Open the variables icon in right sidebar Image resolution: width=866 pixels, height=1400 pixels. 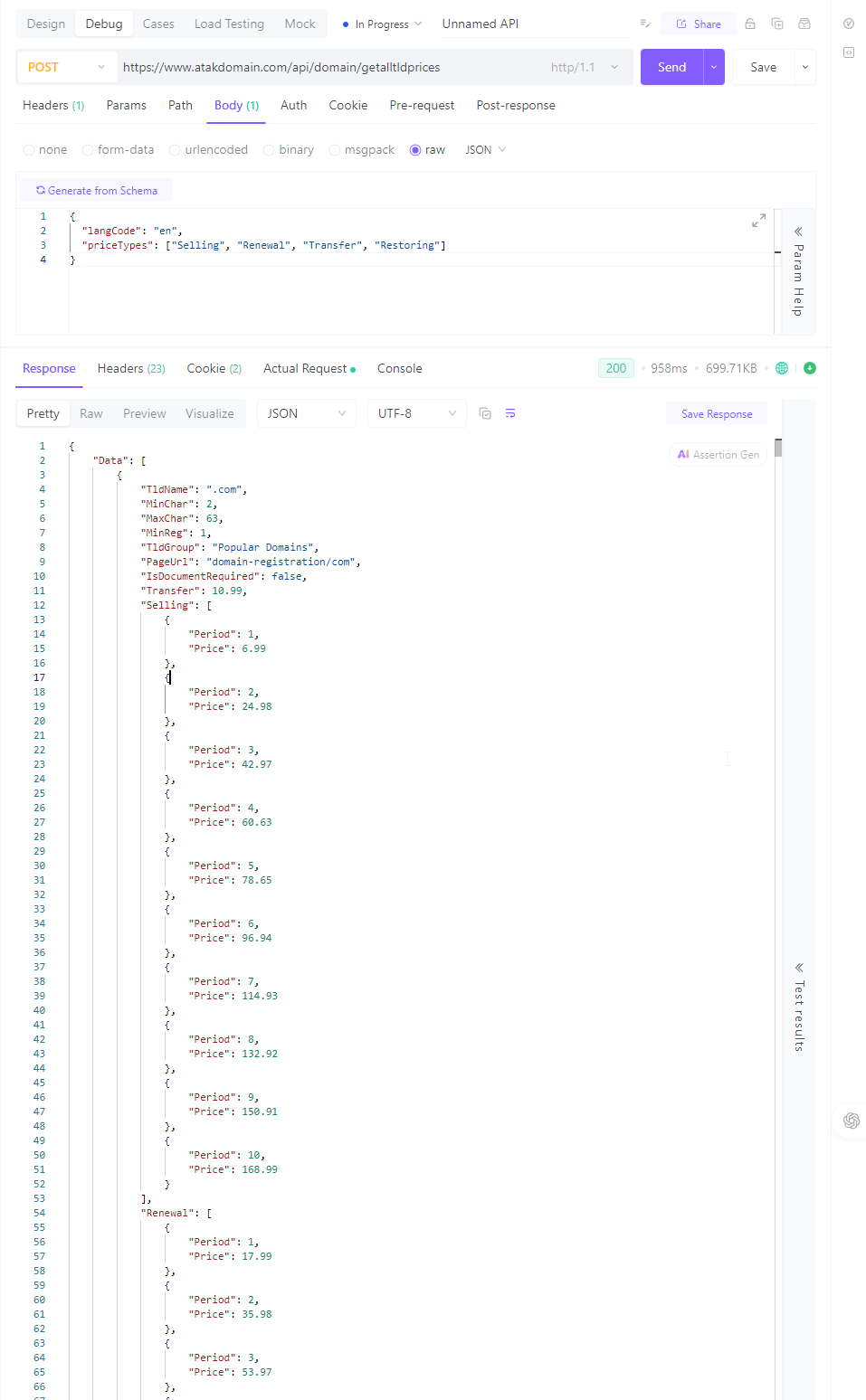pyautogui.click(x=849, y=24)
